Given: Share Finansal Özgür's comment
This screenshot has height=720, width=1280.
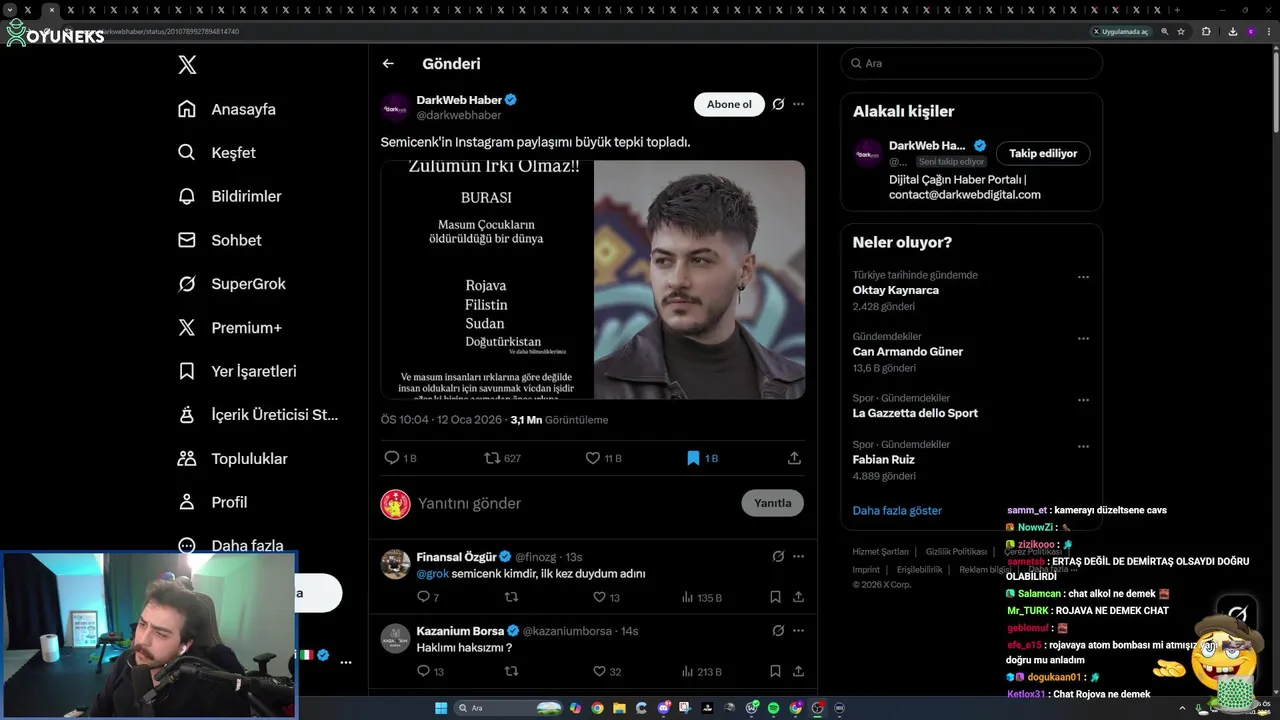Looking at the screenshot, I should tap(798, 597).
